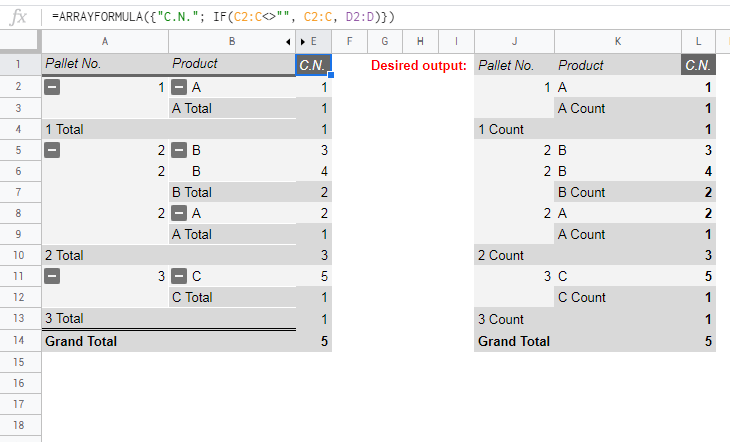Image resolution: width=730 pixels, height=442 pixels.
Task: Select row 1 header
Action: pos(19,64)
